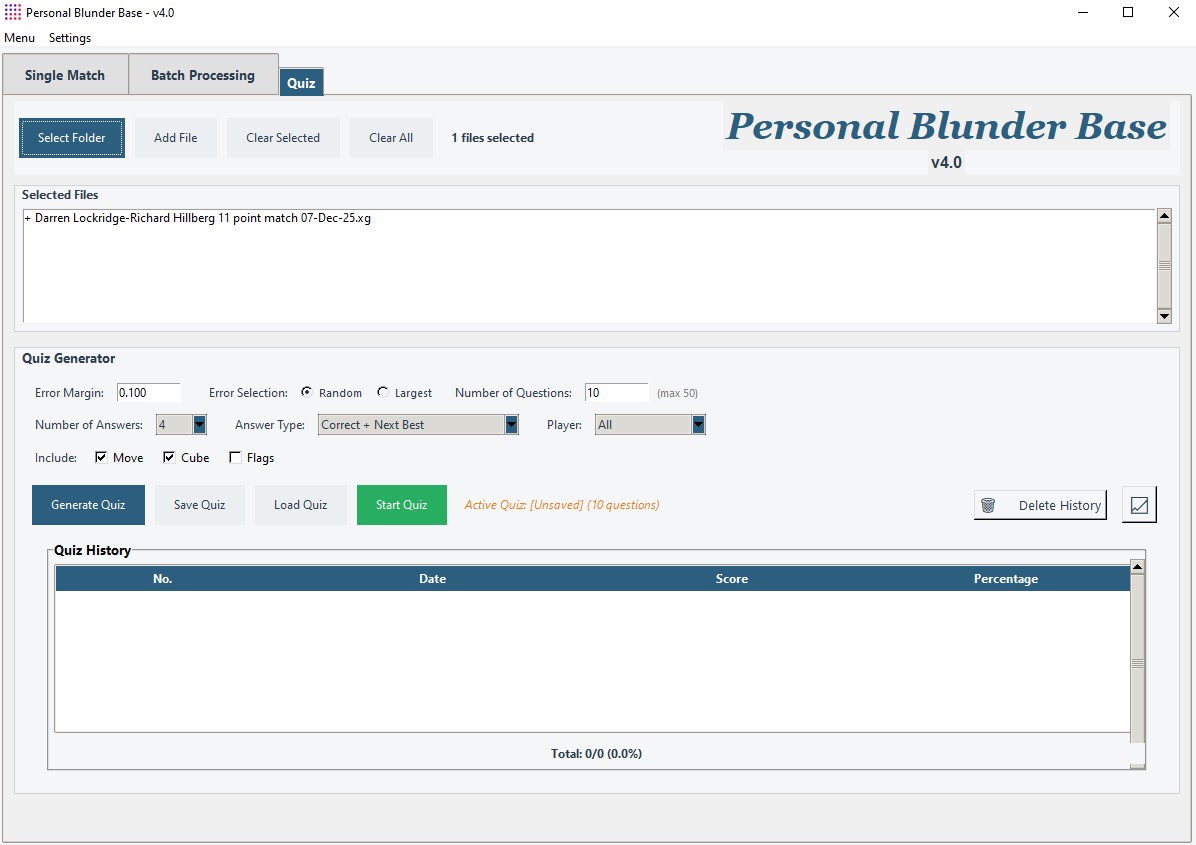Click the Quiz History scroll-up arrow
Viewport: 1196px width, 845px height.
(1137, 567)
